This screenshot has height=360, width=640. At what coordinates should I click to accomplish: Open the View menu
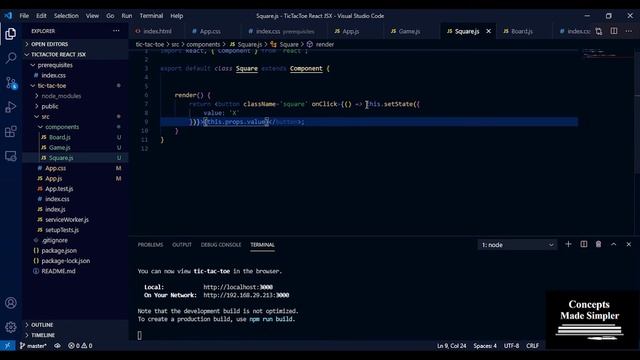tap(92, 16)
